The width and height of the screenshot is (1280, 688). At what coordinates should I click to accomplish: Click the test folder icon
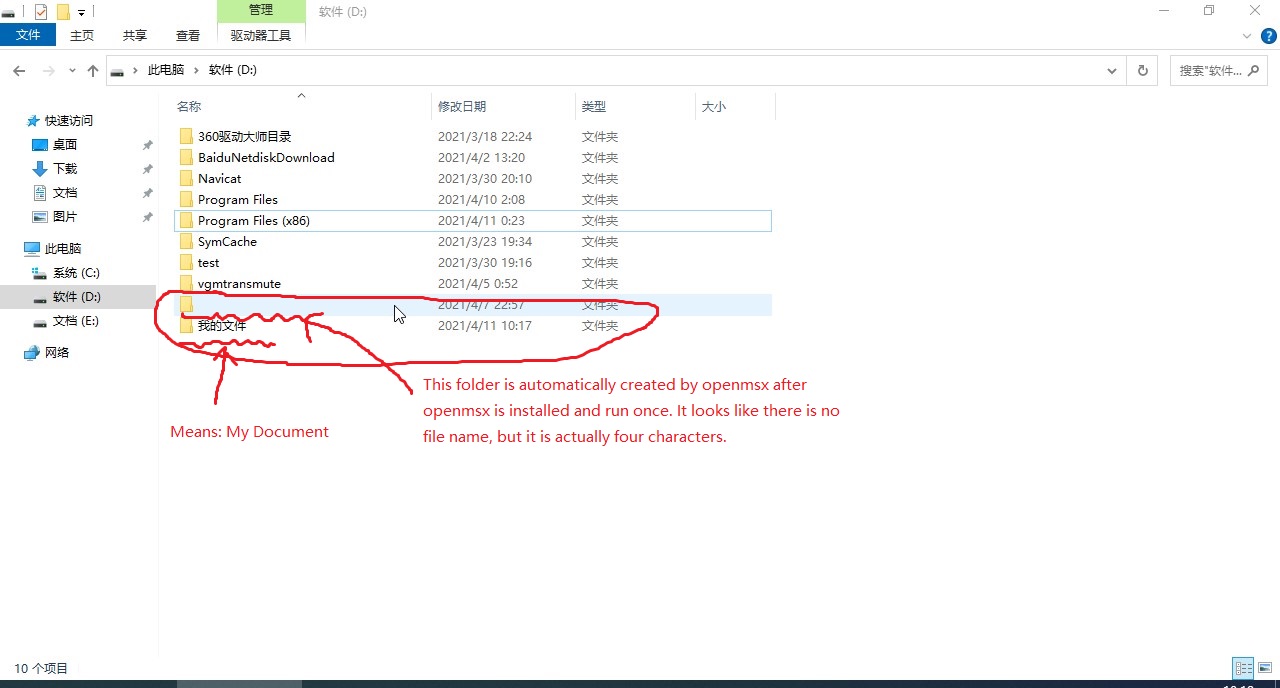(185, 262)
